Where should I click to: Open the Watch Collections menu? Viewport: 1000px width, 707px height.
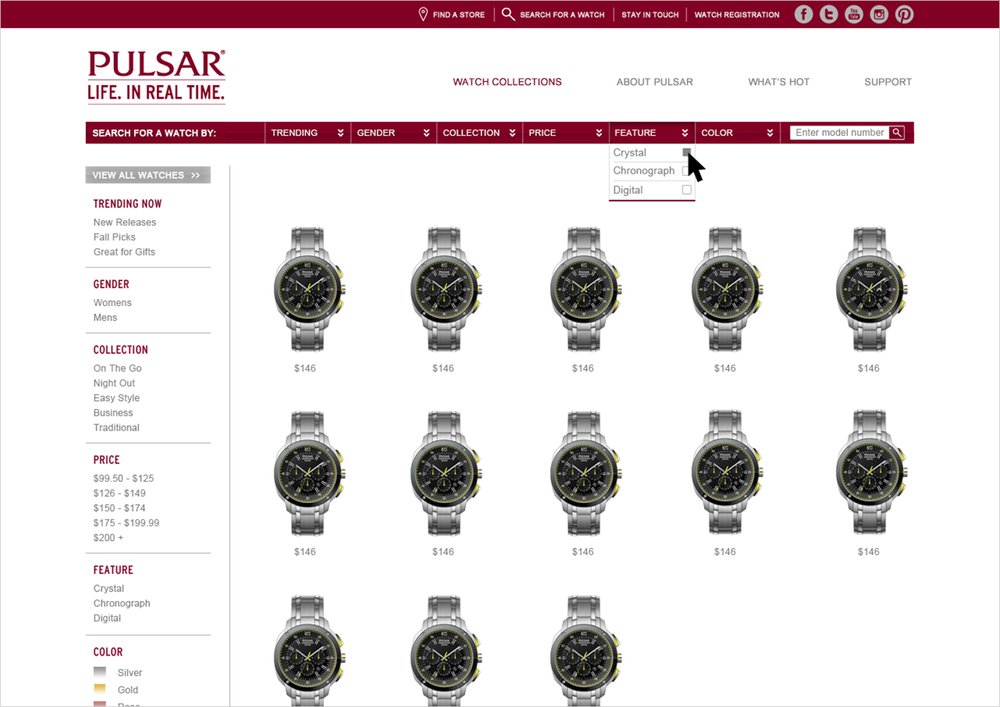[x=507, y=82]
